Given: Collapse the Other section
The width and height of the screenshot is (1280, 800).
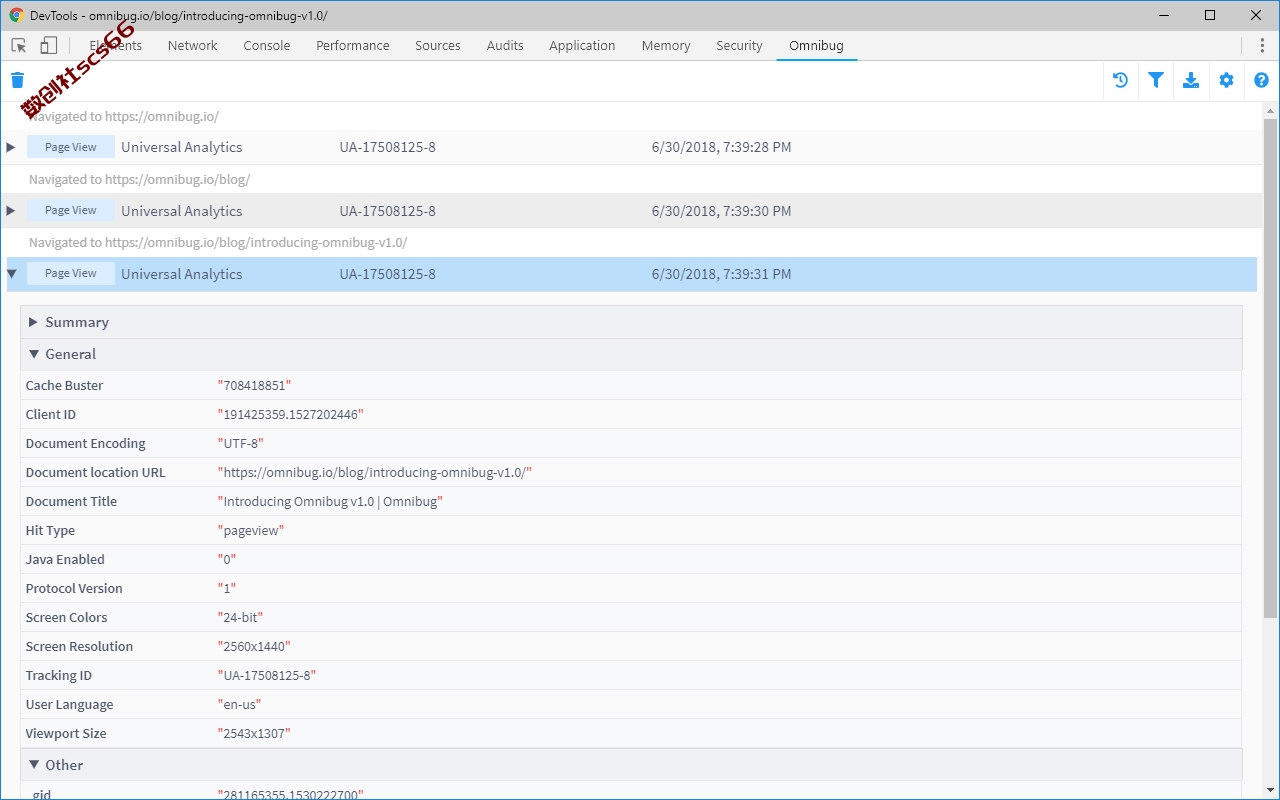Looking at the screenshot, I should point(33,765).
